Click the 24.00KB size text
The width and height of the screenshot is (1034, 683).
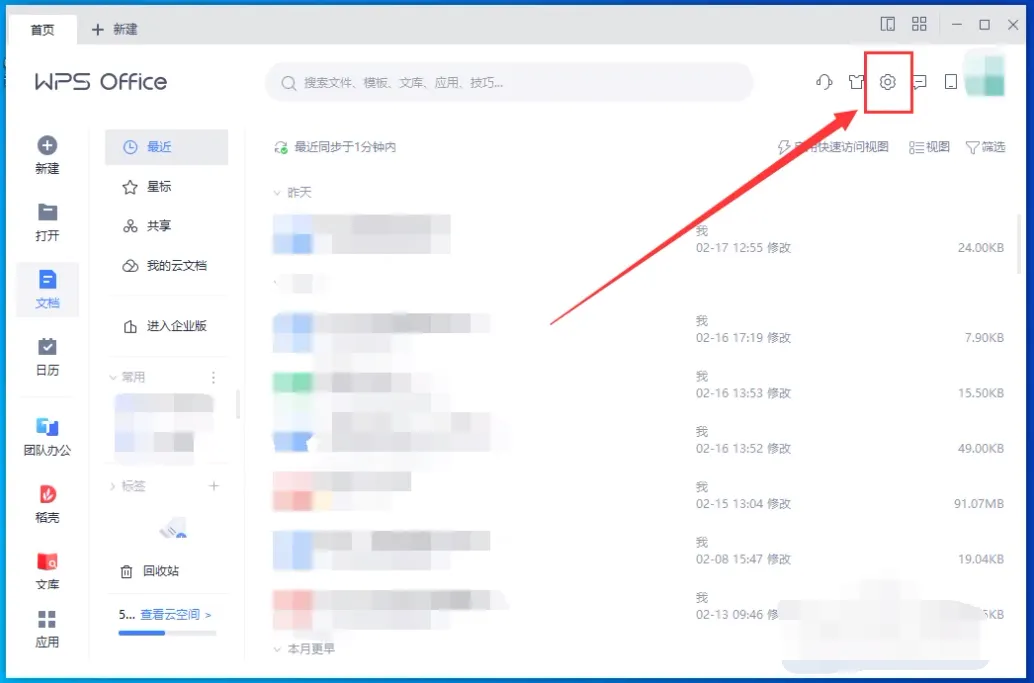[981, 248]
